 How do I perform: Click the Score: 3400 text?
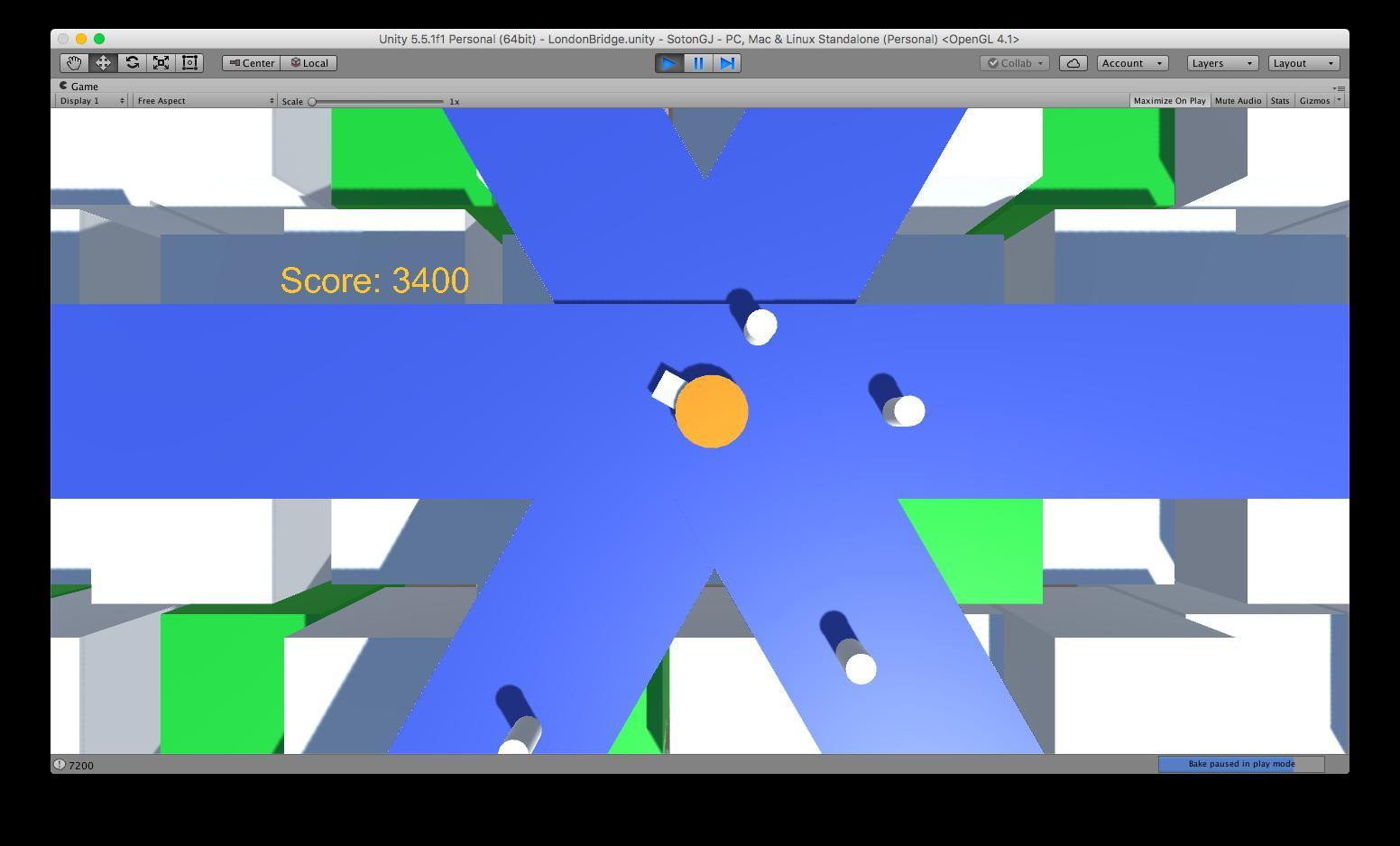point(374,280)
